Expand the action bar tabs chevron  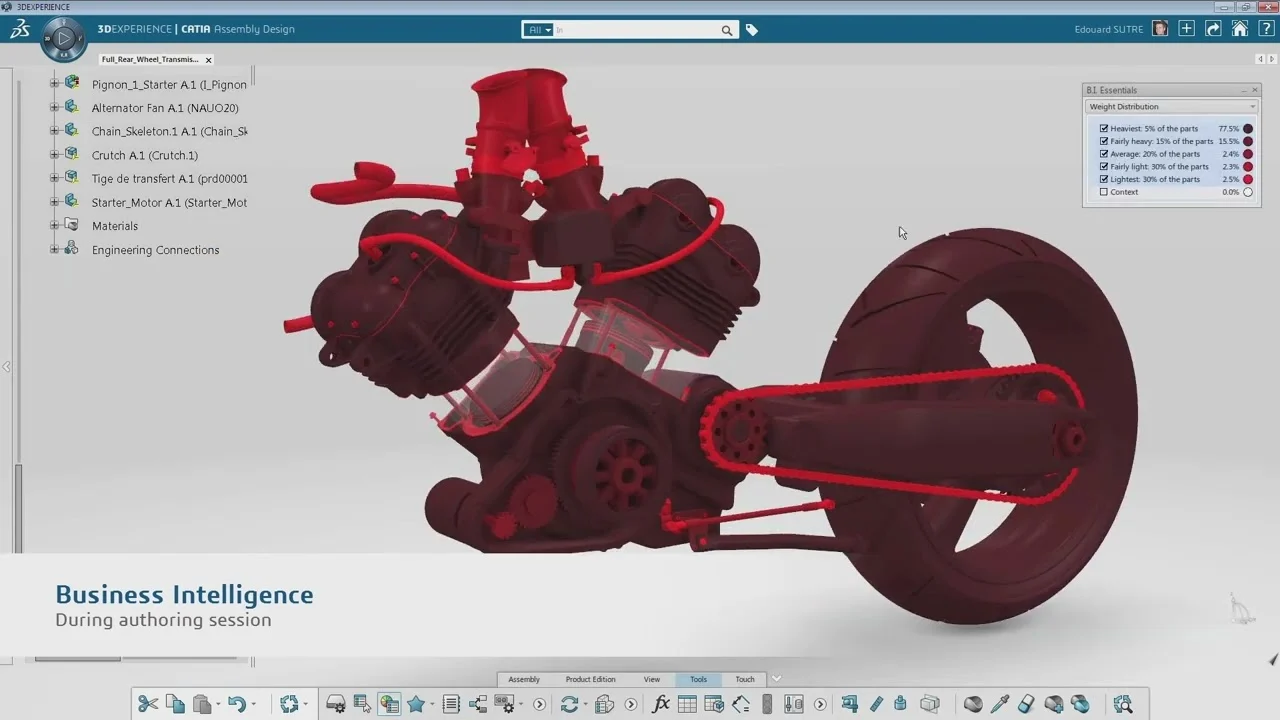(x=776, y=679)
